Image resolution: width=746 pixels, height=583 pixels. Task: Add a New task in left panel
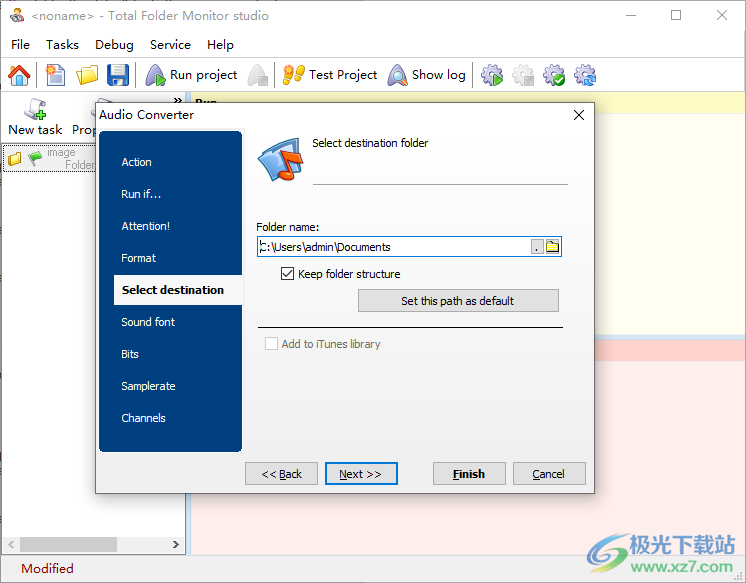pyautogui.click(x=35, y=117)
